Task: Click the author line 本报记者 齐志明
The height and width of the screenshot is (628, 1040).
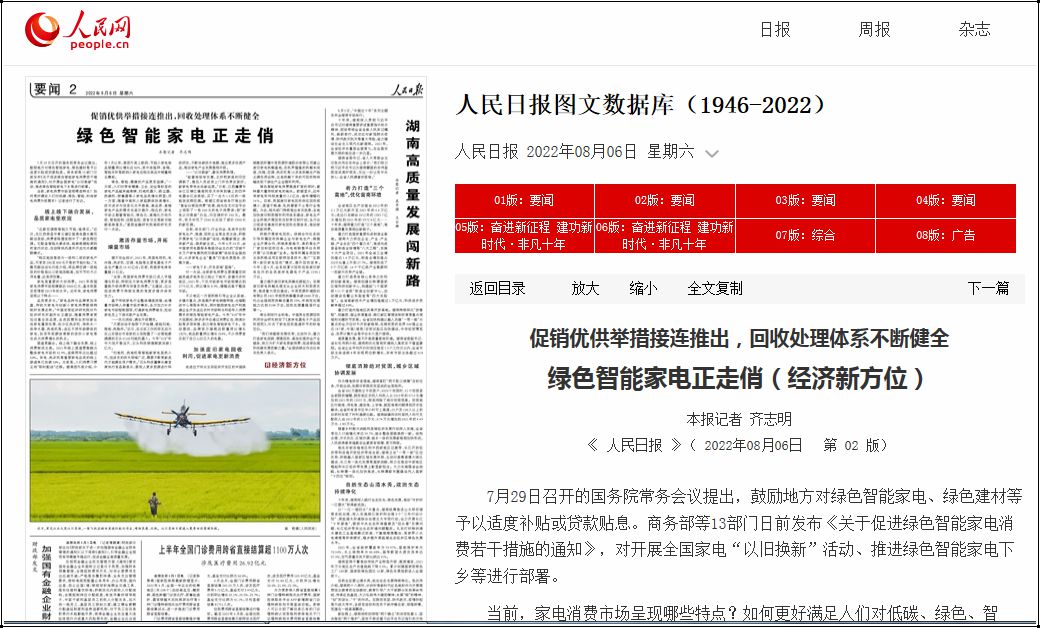Action: (x=739, y=419)
